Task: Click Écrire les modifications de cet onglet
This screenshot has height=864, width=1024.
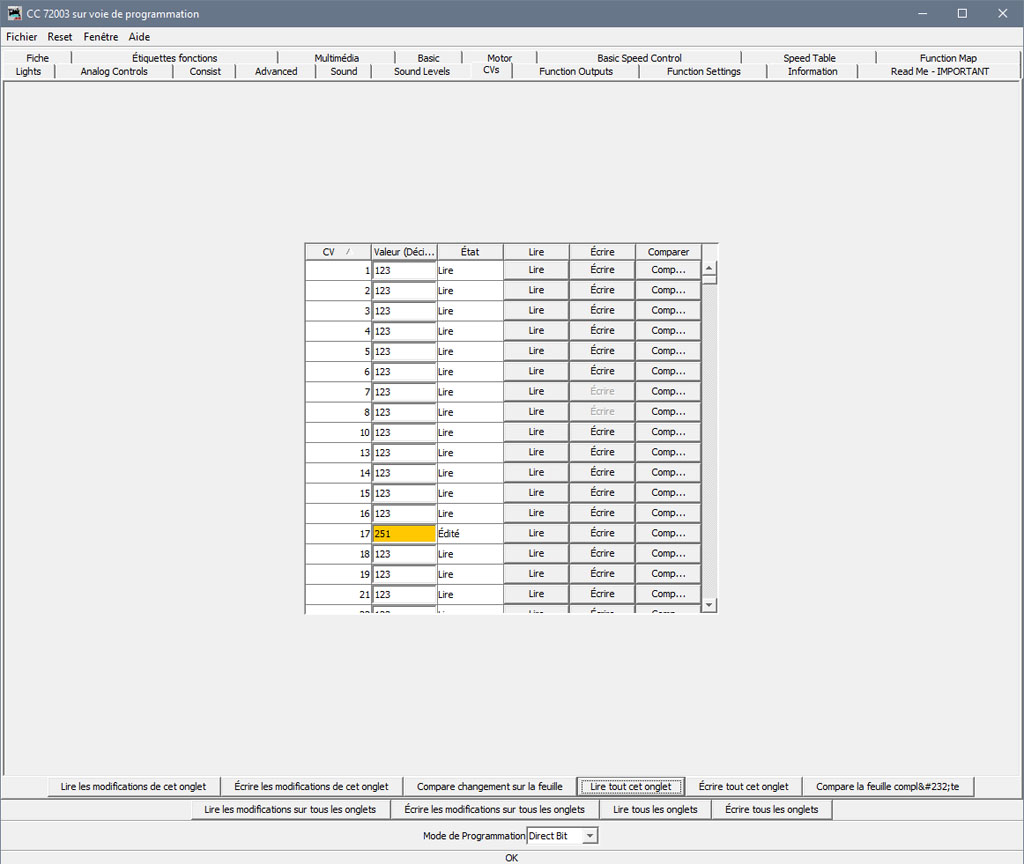Action: (311, 786)
